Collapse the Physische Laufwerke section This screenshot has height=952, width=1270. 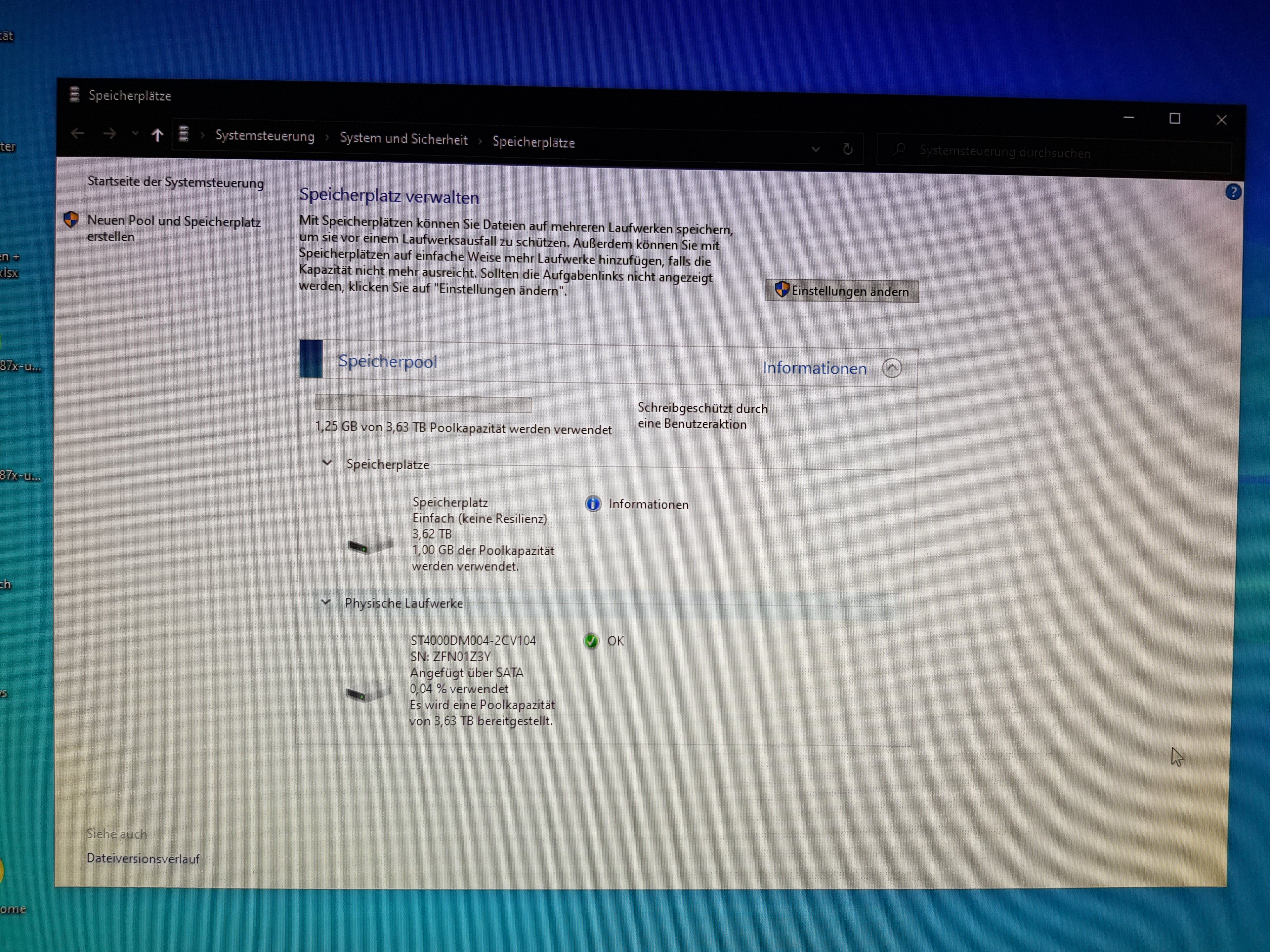click(325, 602)
